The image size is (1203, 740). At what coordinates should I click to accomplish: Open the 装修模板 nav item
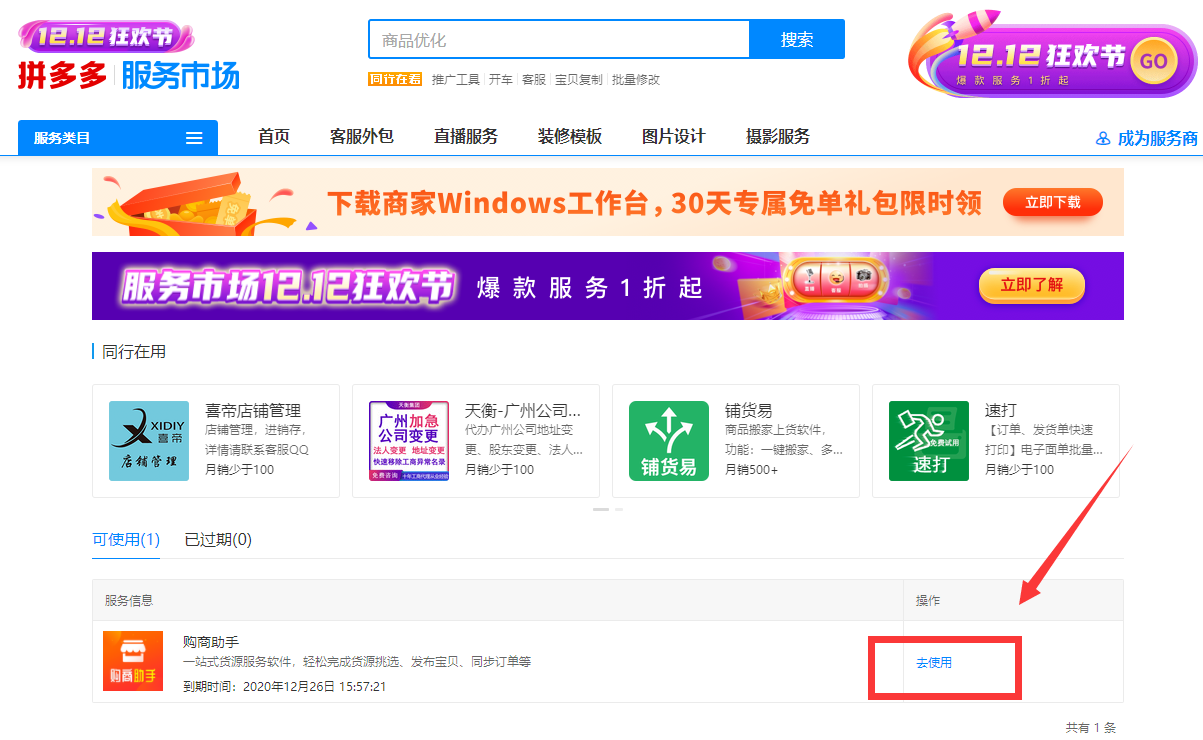[x=570, y=137]
